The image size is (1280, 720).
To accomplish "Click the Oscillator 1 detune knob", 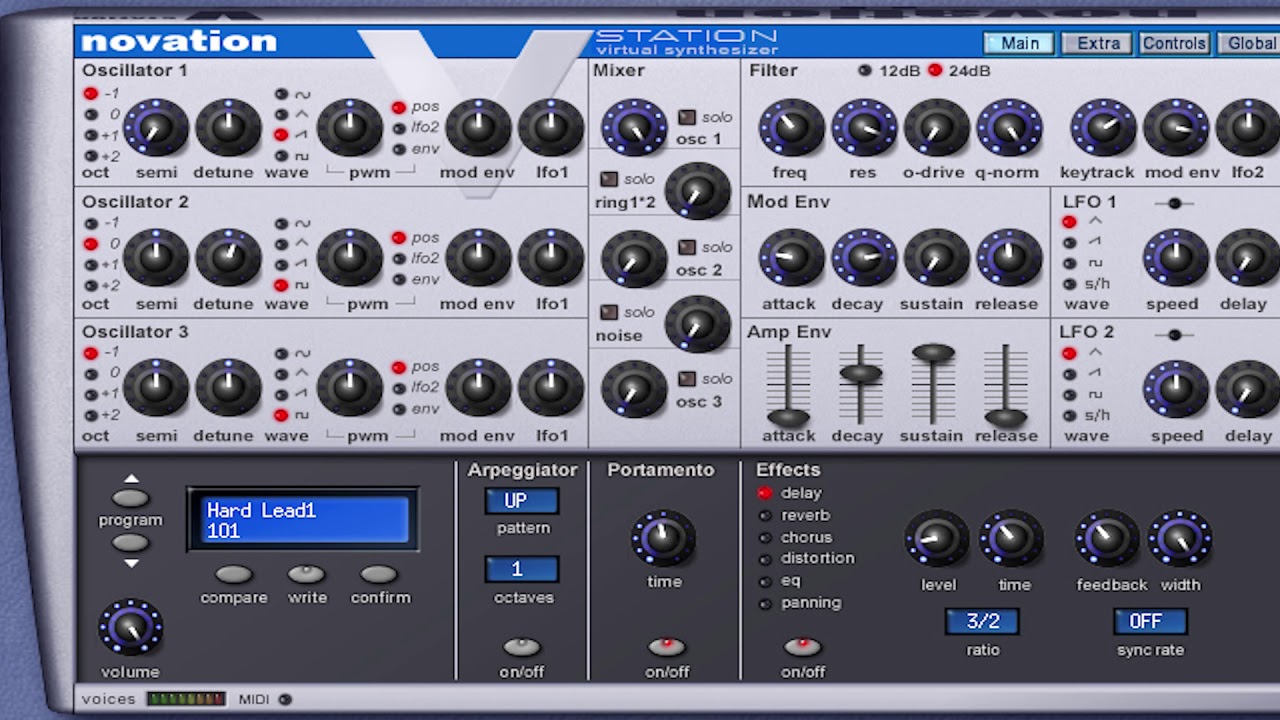I will click(228, 127).
